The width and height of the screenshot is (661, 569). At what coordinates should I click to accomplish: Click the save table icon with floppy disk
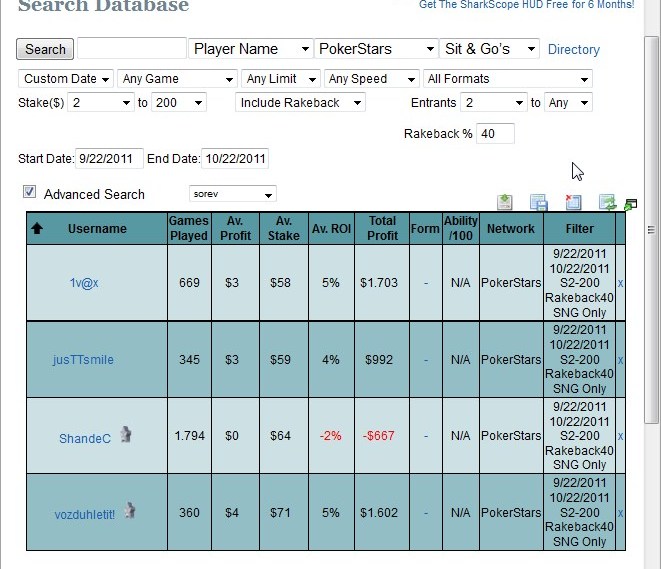coord(539,202)
